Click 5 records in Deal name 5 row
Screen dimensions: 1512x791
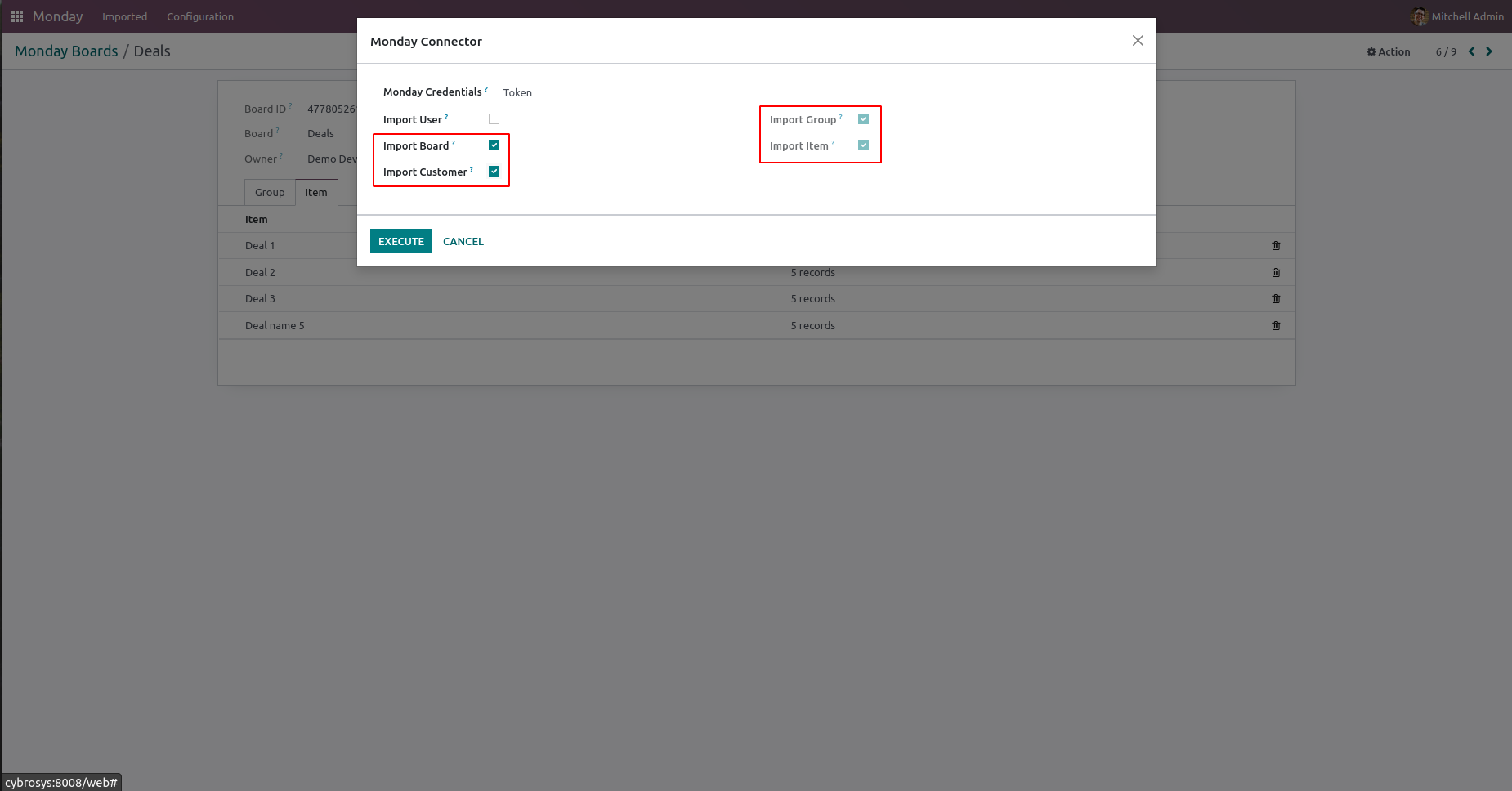tap(813, 326)
